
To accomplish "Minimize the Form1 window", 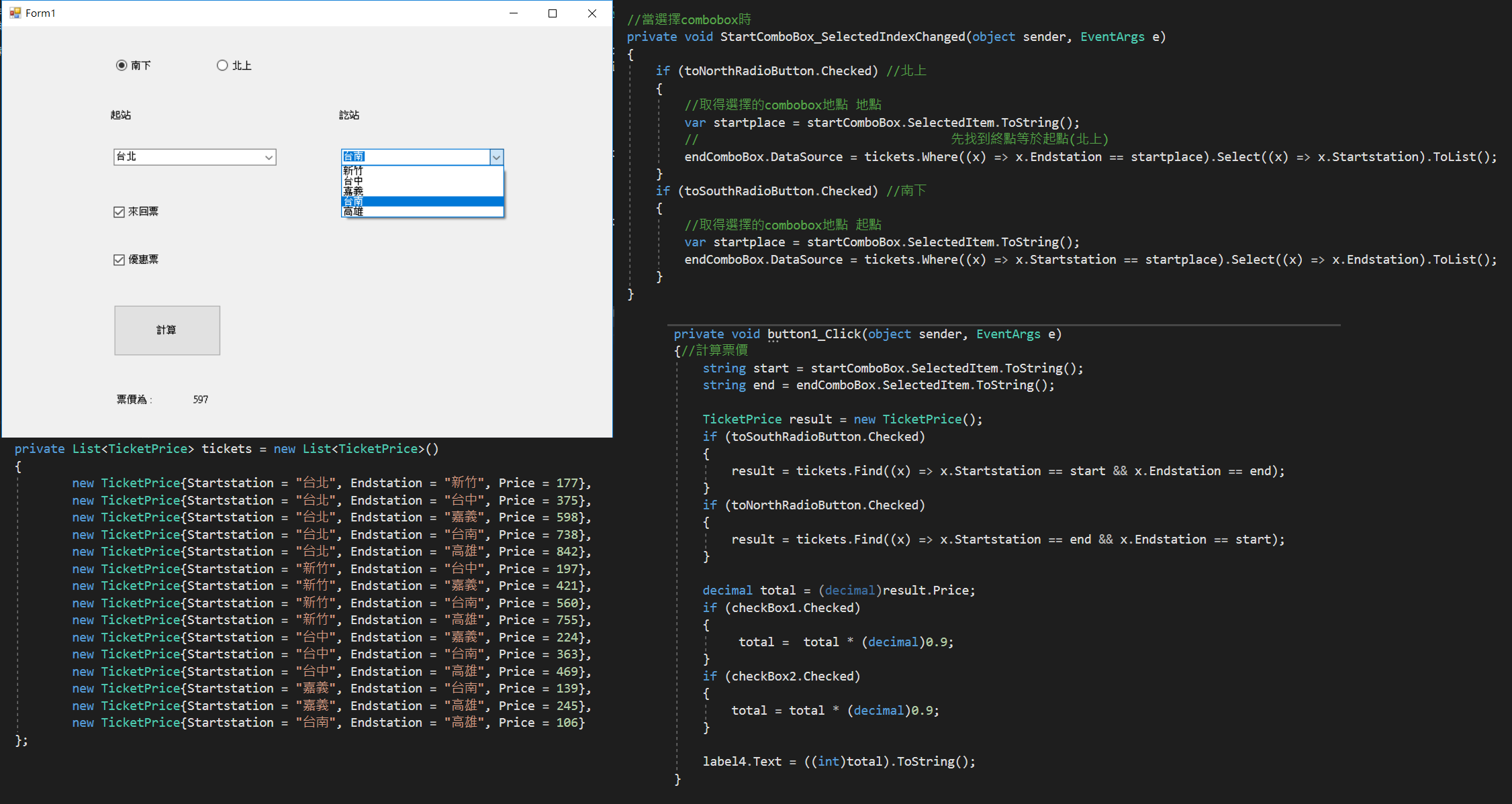I will click(x=514, y=13).
